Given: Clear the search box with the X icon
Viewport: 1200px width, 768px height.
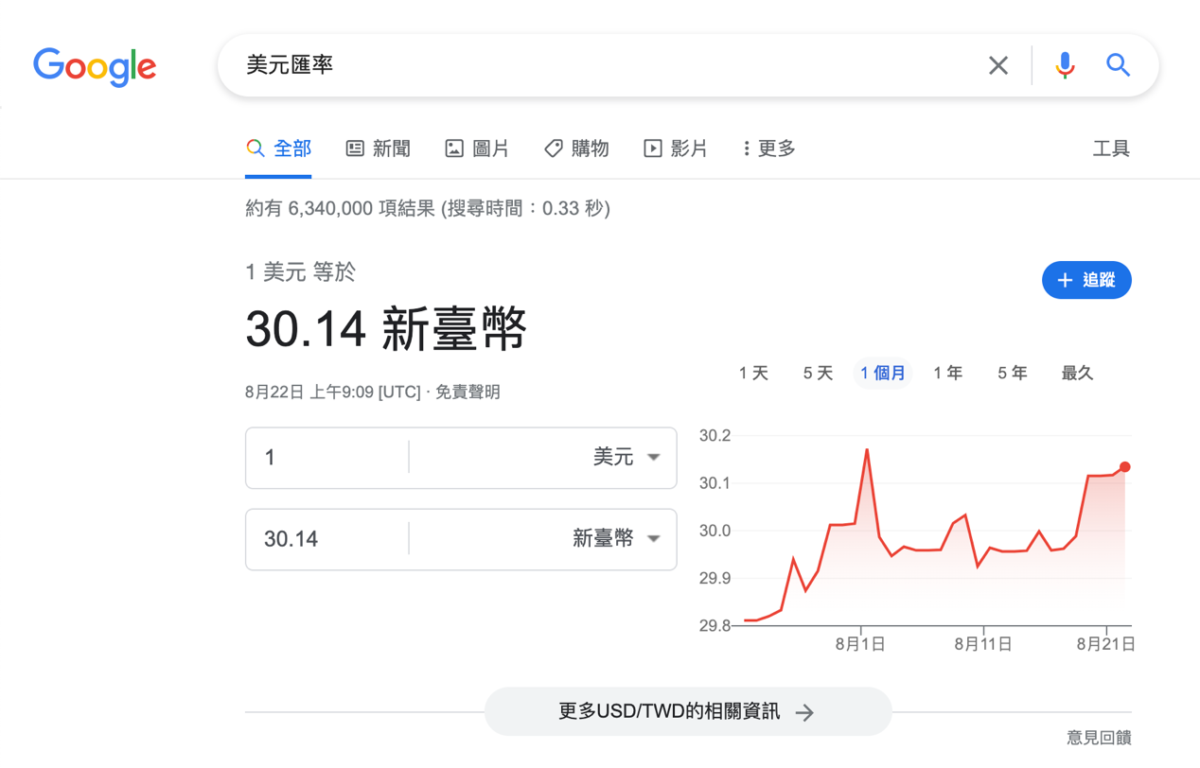Looking at the screenshot, I should pyautogui.click(x=998, y=66).
